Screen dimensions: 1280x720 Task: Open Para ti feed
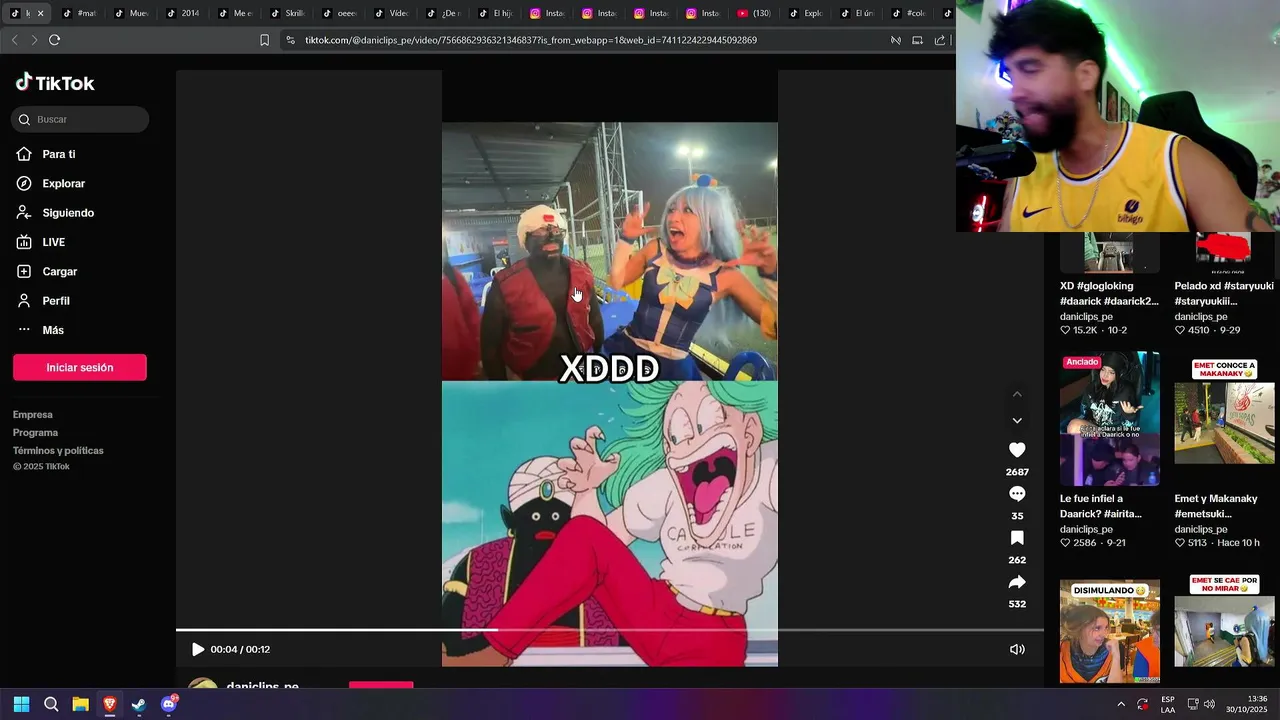click(58, 154)
